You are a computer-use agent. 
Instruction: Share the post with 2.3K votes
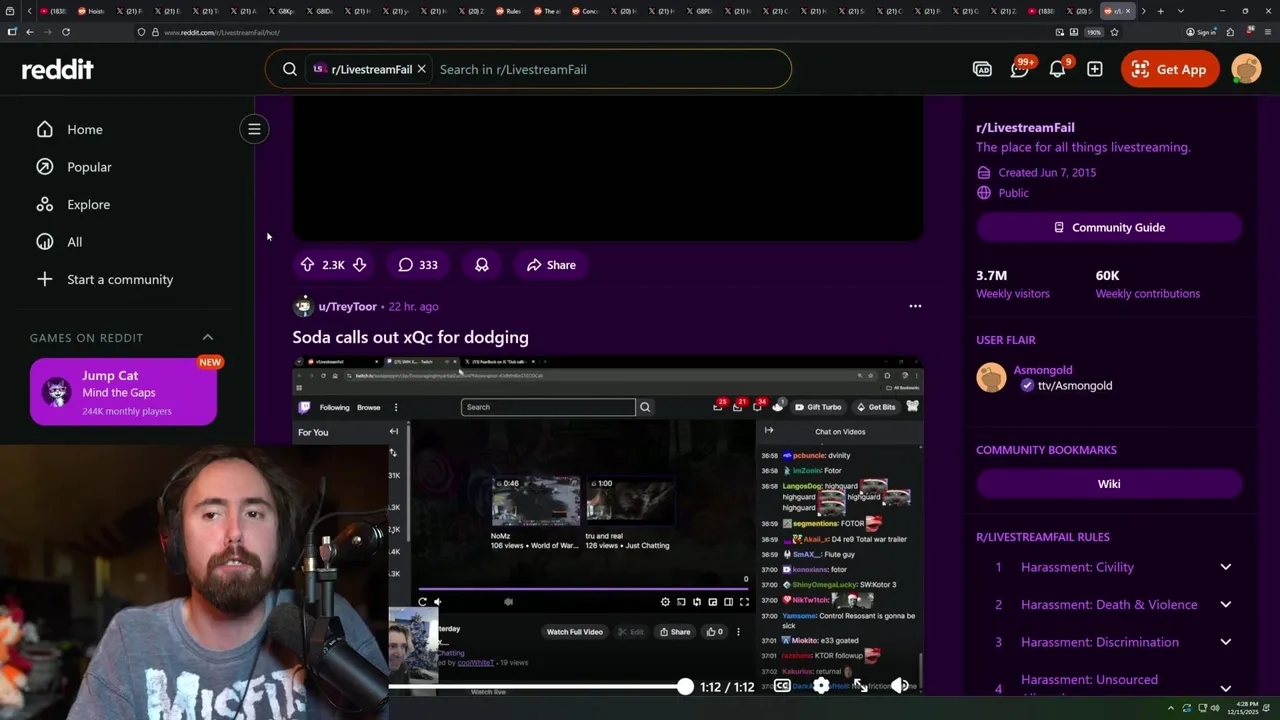pyautogui.click(x=551, y=265)
